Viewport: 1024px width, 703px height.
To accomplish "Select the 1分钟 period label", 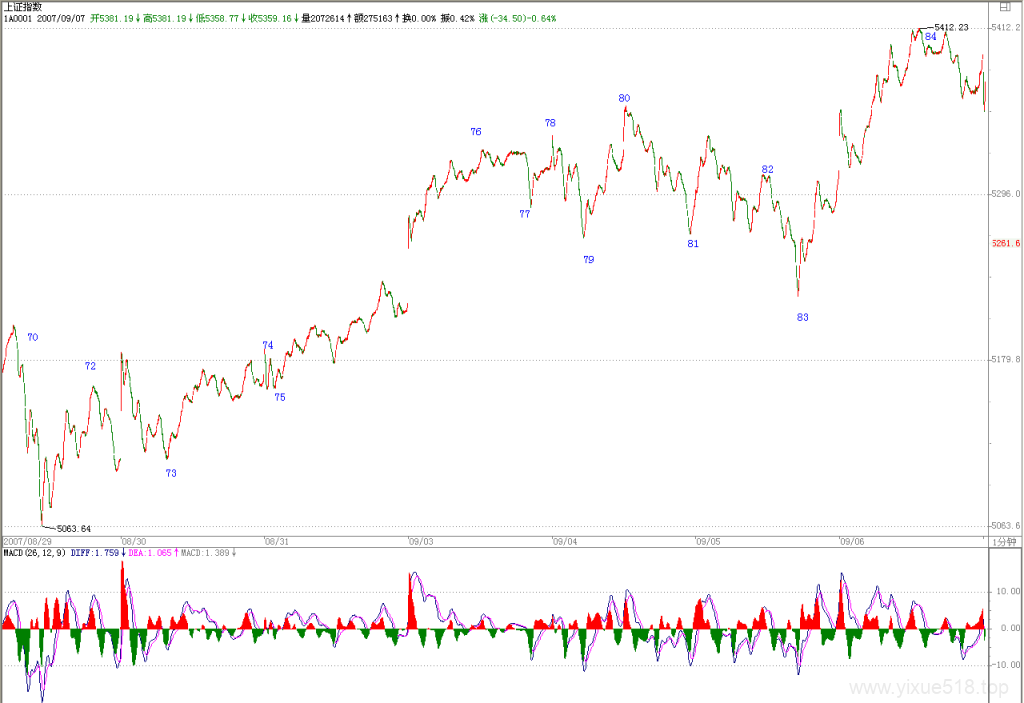I will [1004, 542].
